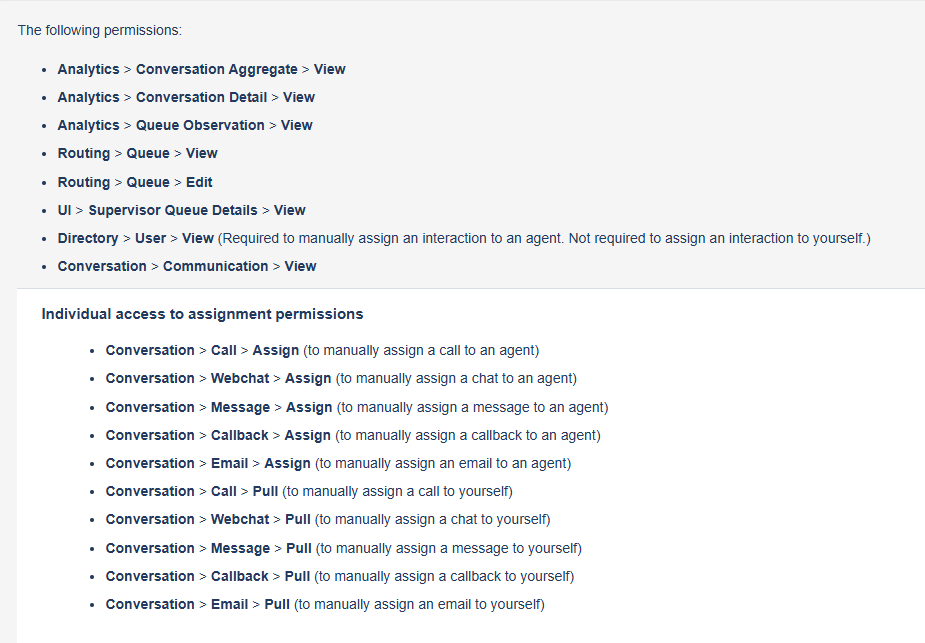
Task: Select Analytics > Conversation Detail > View line
Action: (x=186, y=97)
